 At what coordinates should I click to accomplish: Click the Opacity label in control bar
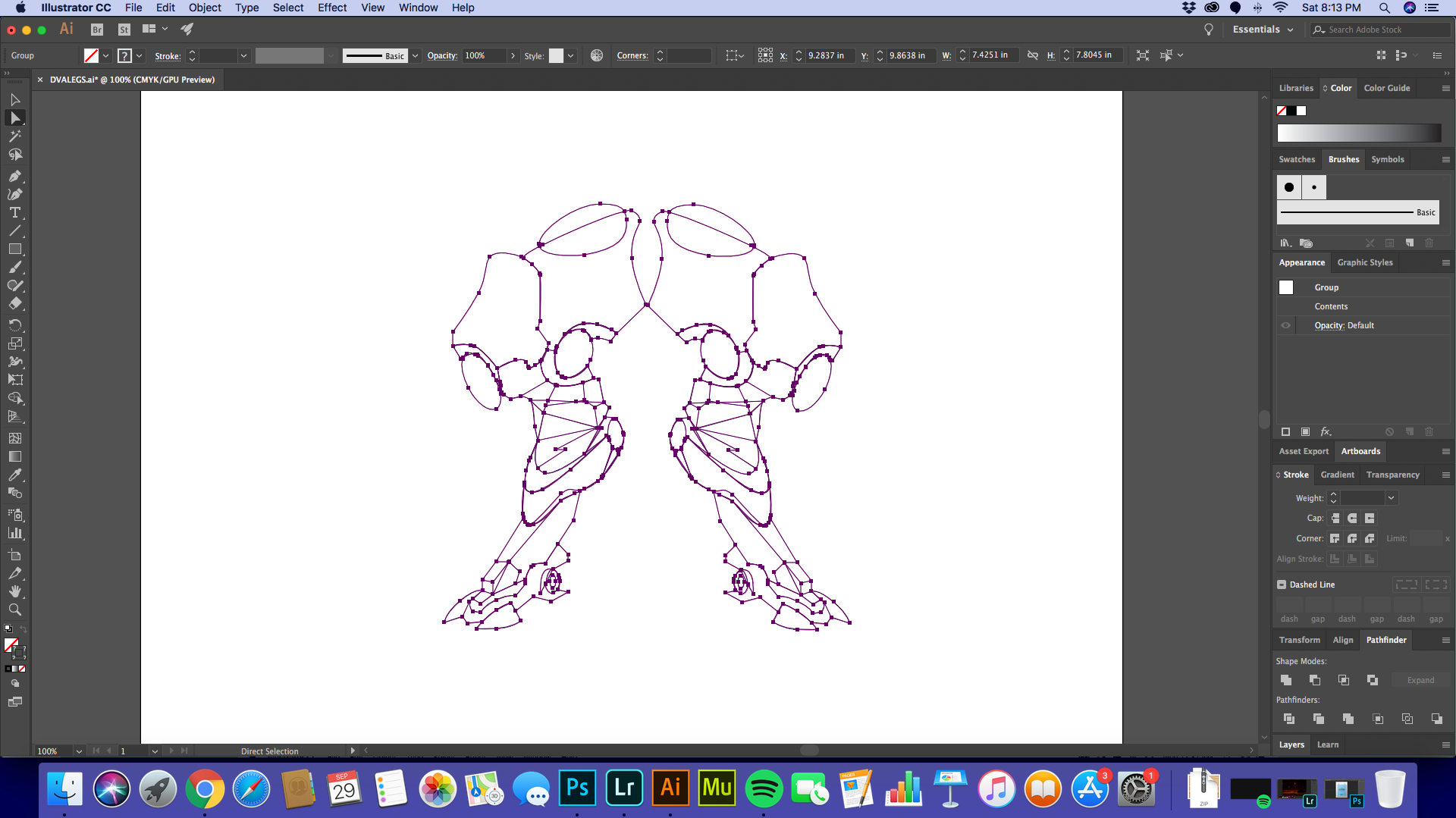click(442, 55)
